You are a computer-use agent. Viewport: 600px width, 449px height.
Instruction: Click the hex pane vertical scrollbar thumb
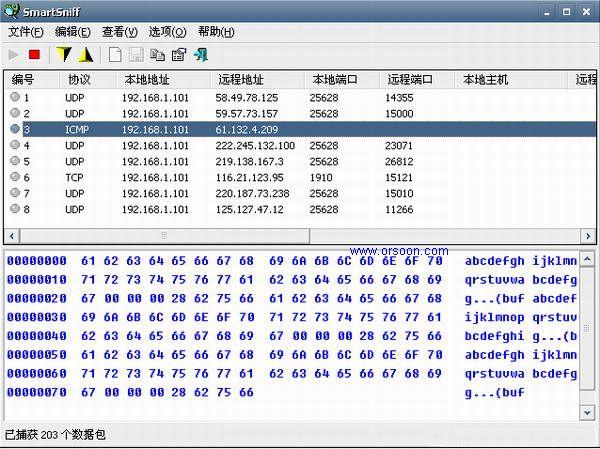tap(587, 328)
